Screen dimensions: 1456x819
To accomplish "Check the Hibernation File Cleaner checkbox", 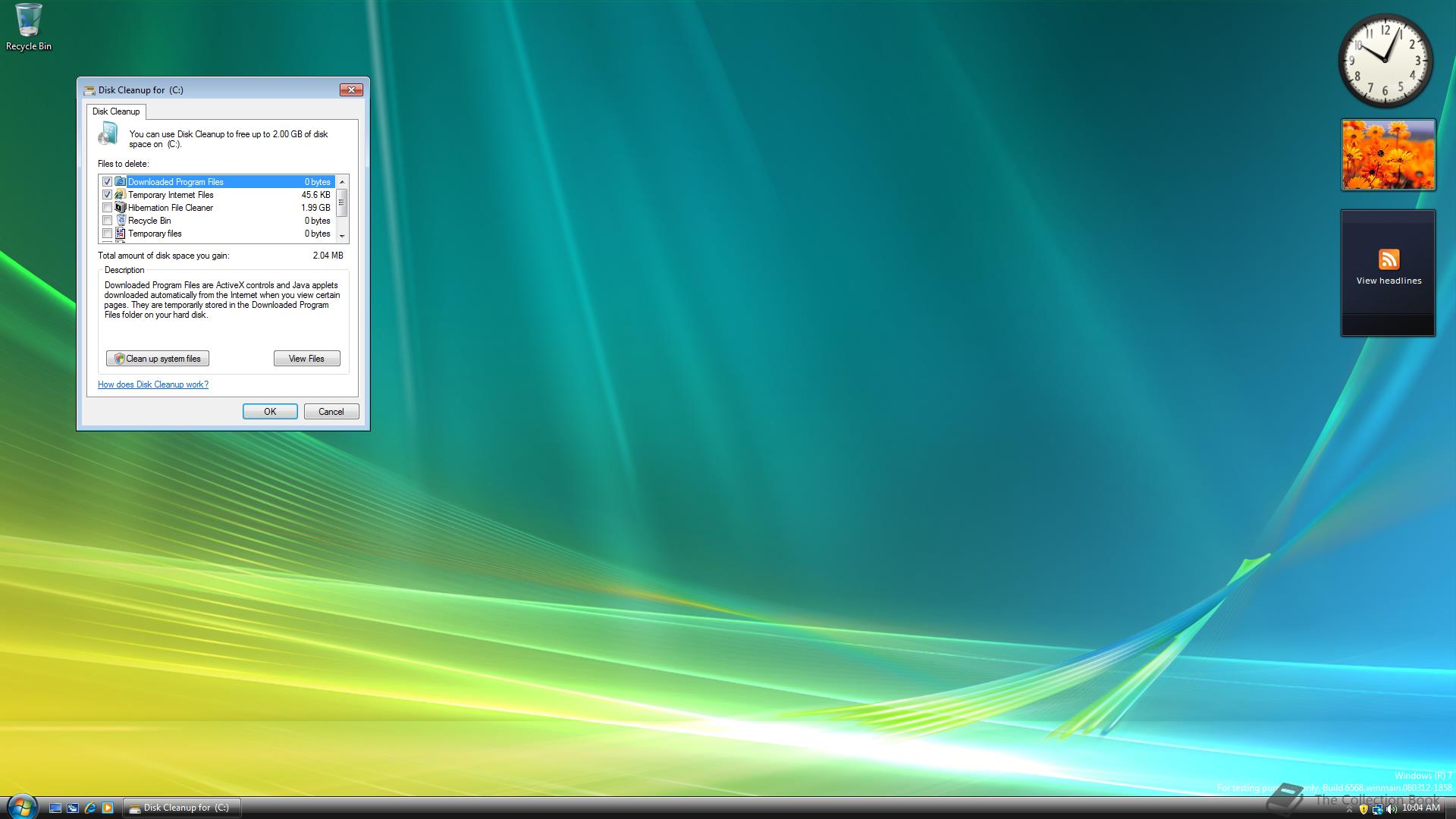I will pos(108,208).
